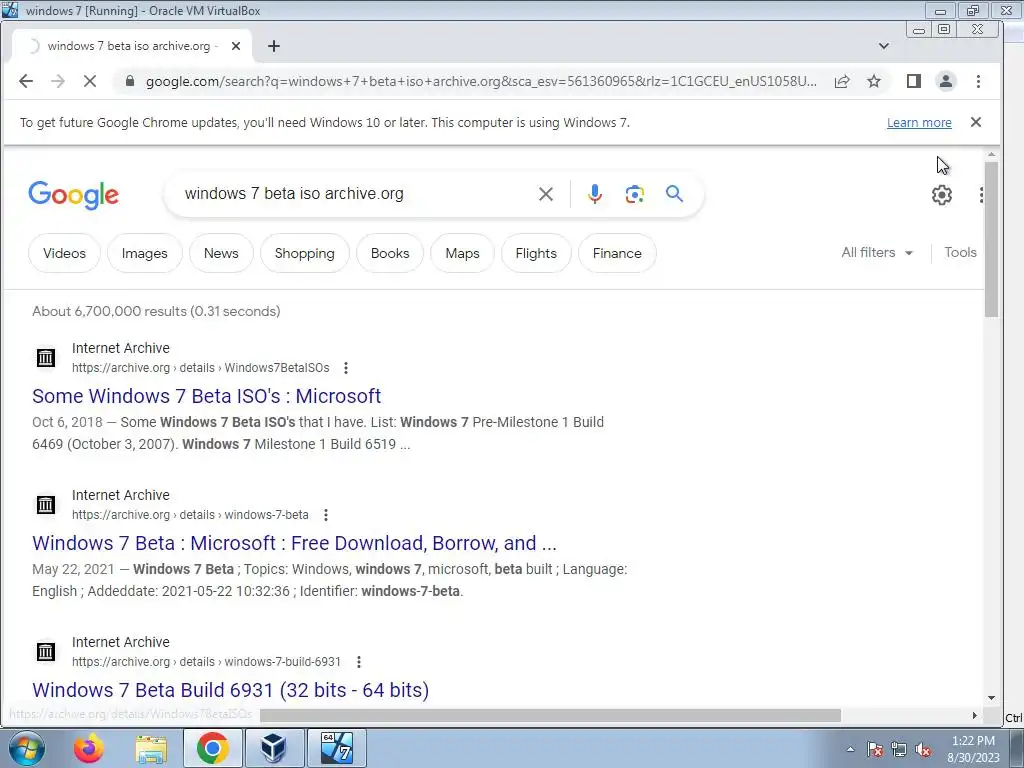The width and height of the screenshot is (1024, 768).
Task: Open the Chrome profile avatar
Action: [x=946, y=81]
